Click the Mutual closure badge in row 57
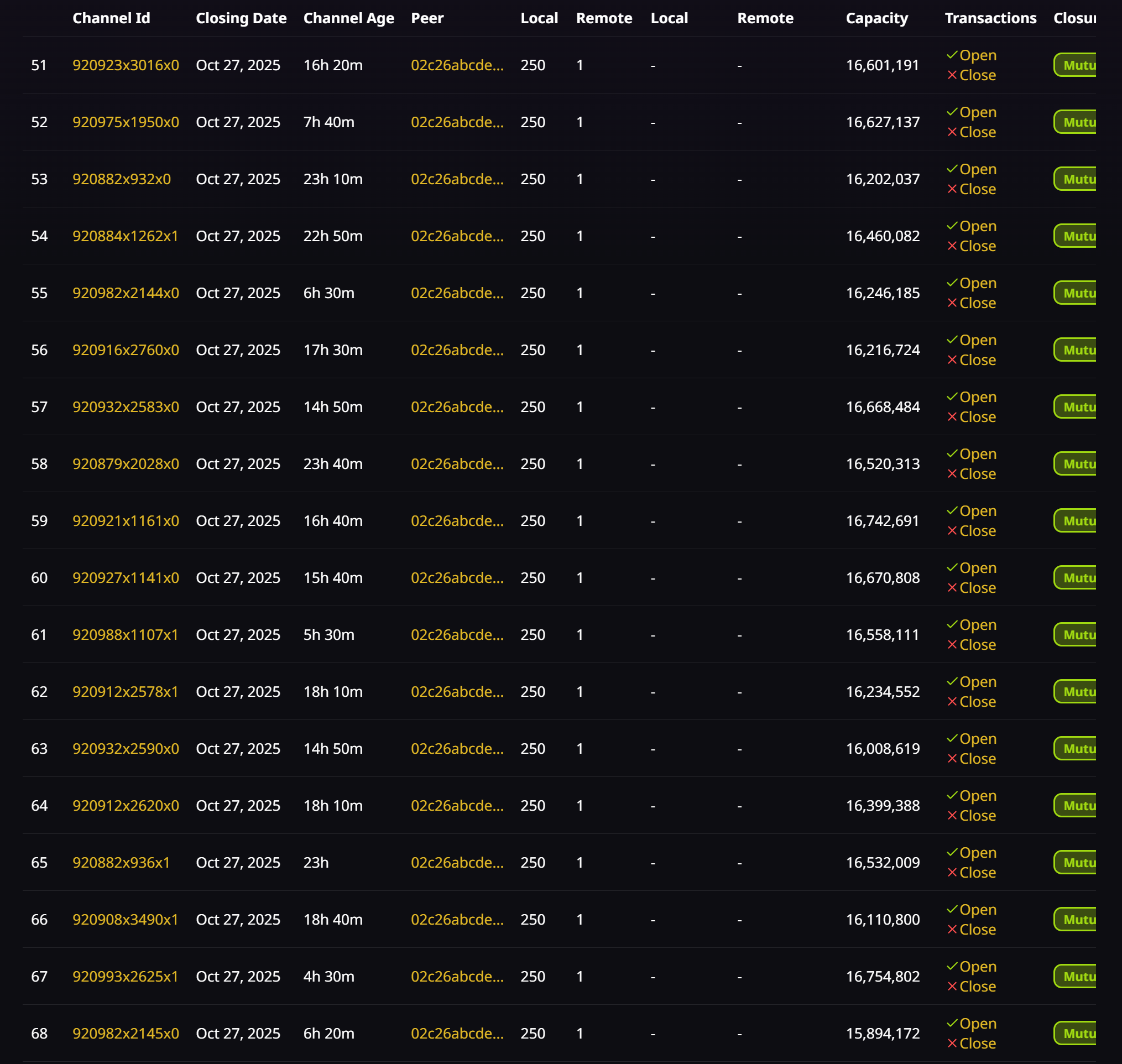 [x=1075, y=406]
